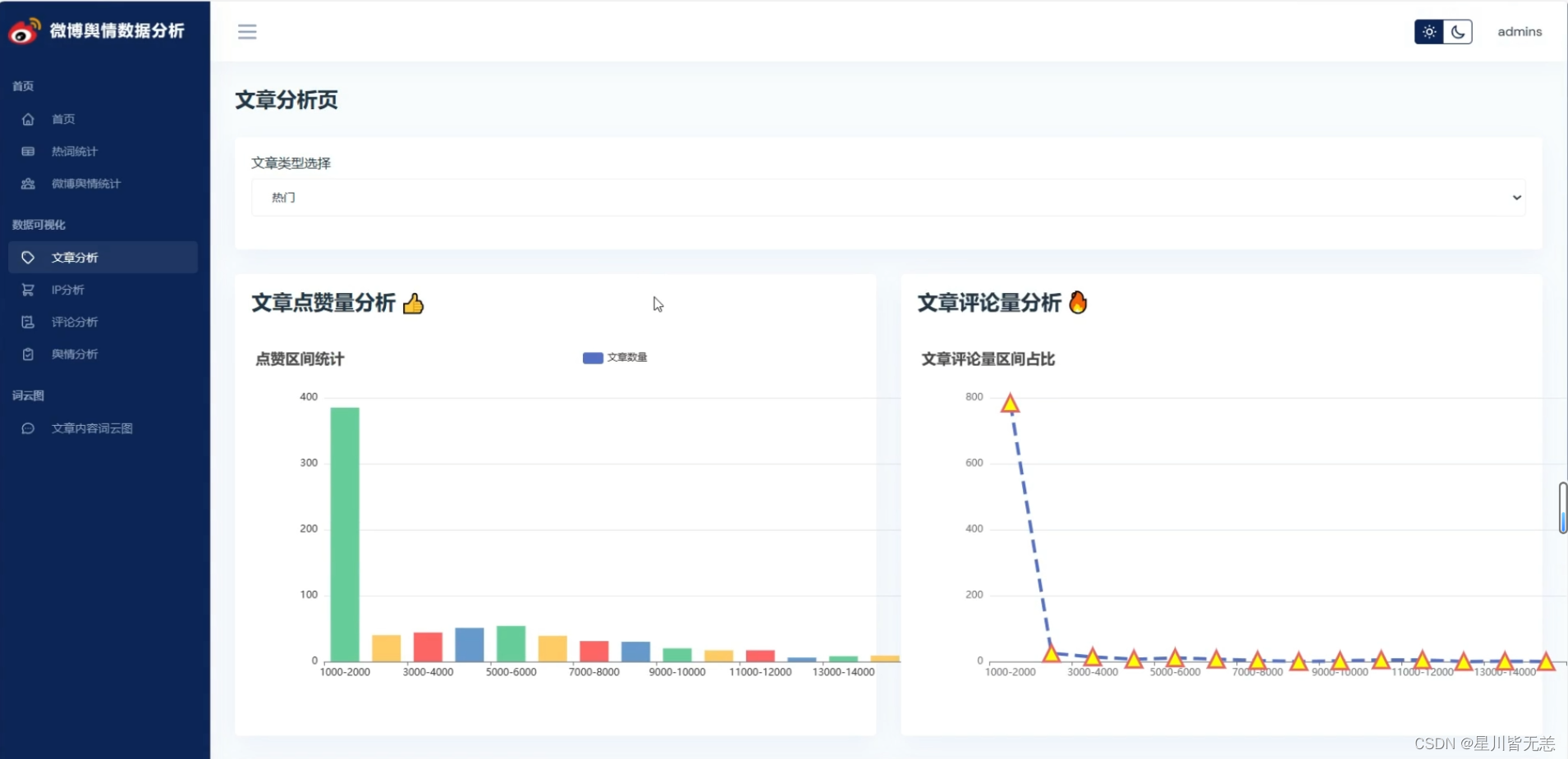Switch to light mode sun icon
1568x759 pixels.
click(1429, 31)
